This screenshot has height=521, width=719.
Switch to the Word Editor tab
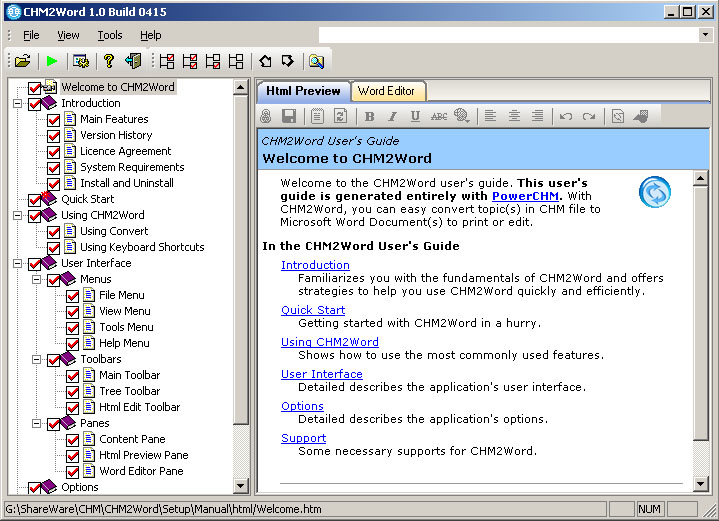(x=386, y=91)
